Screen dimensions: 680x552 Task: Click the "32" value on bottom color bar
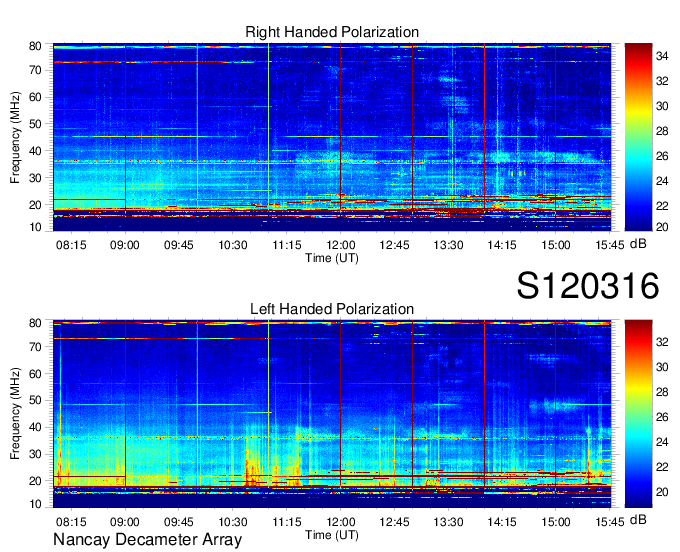point(662,342)
